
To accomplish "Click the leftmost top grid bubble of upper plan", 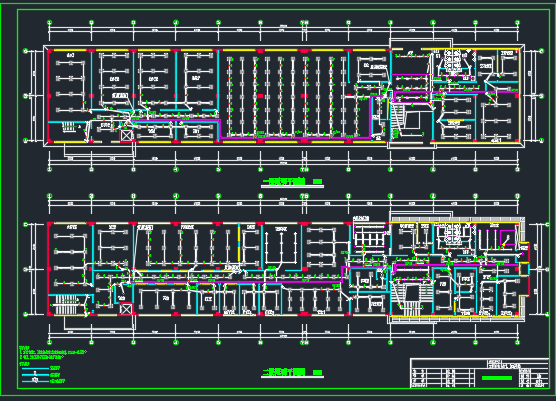I will pyautogui.click(x=50, y=22).
